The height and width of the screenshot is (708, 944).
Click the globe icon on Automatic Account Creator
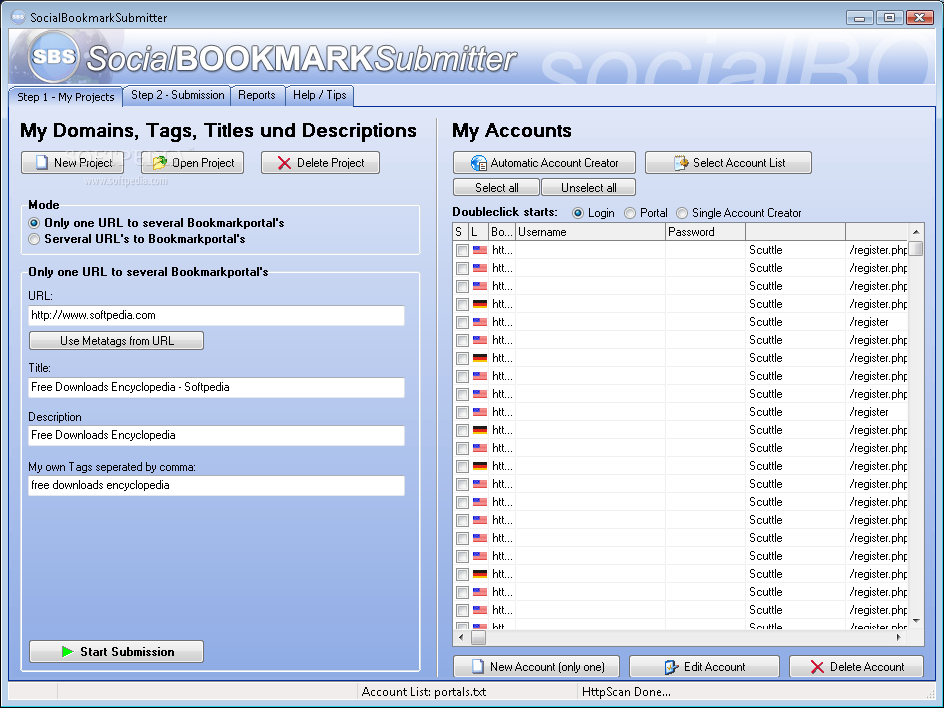(x=479, y=163)
